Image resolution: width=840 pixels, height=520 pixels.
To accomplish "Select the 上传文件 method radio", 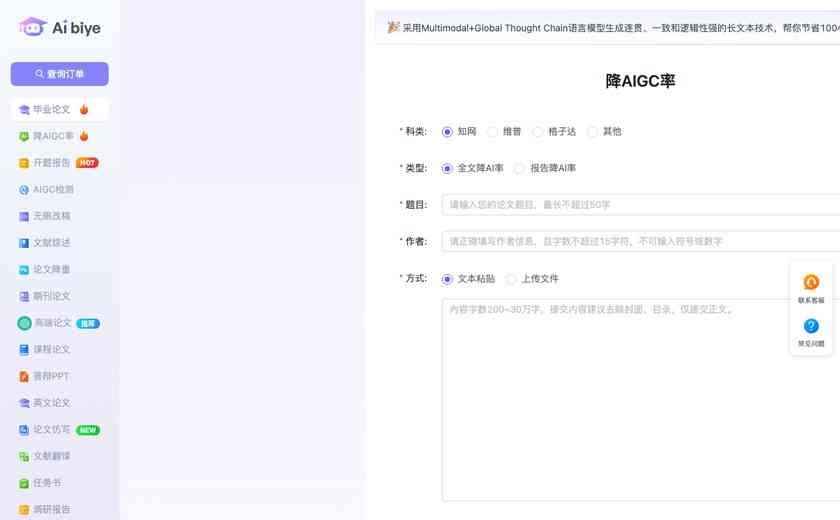I will pos(511,279).
